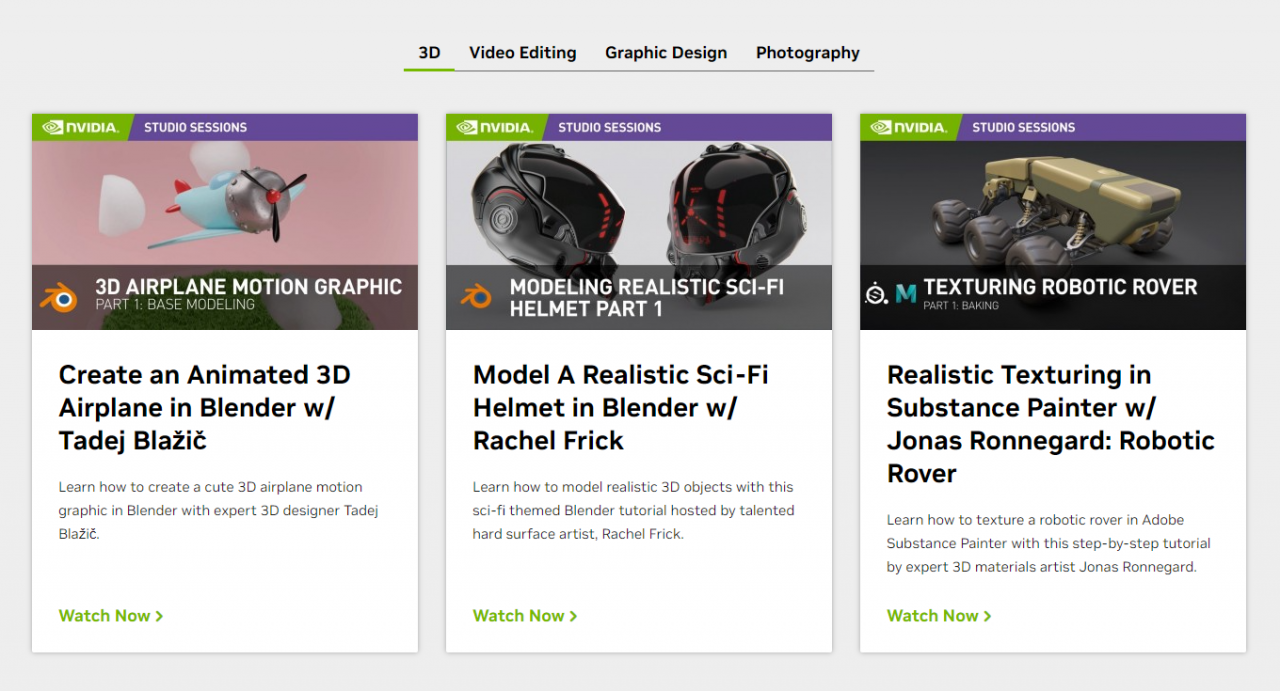The width and height of the screenshot is (1280, 691).
Task: Click the NVIDIA logo on the airplane card
Action: 80,127
